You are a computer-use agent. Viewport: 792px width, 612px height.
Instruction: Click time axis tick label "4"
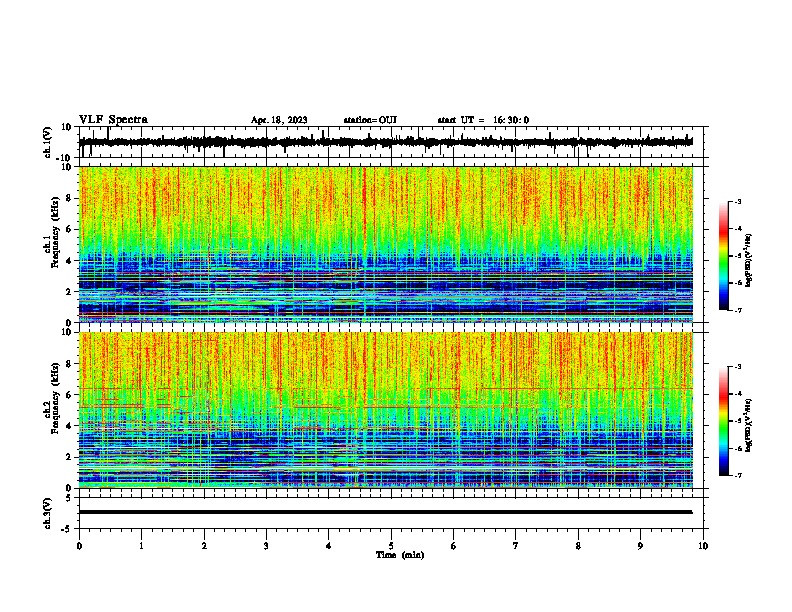[x=329, y=546]
